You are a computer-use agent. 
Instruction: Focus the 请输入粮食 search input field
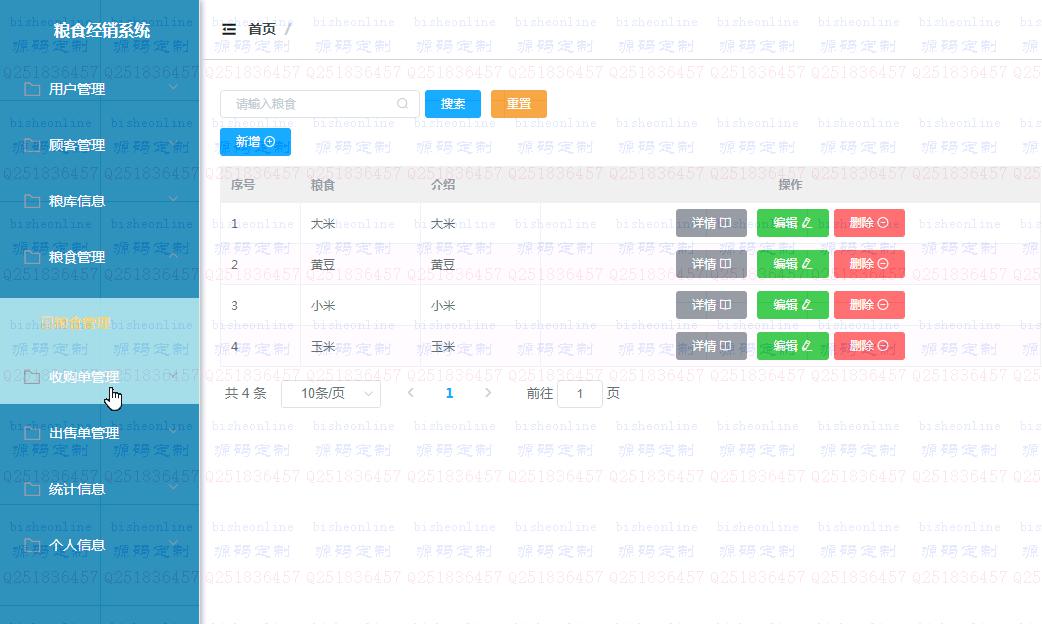tap(320, 104)
